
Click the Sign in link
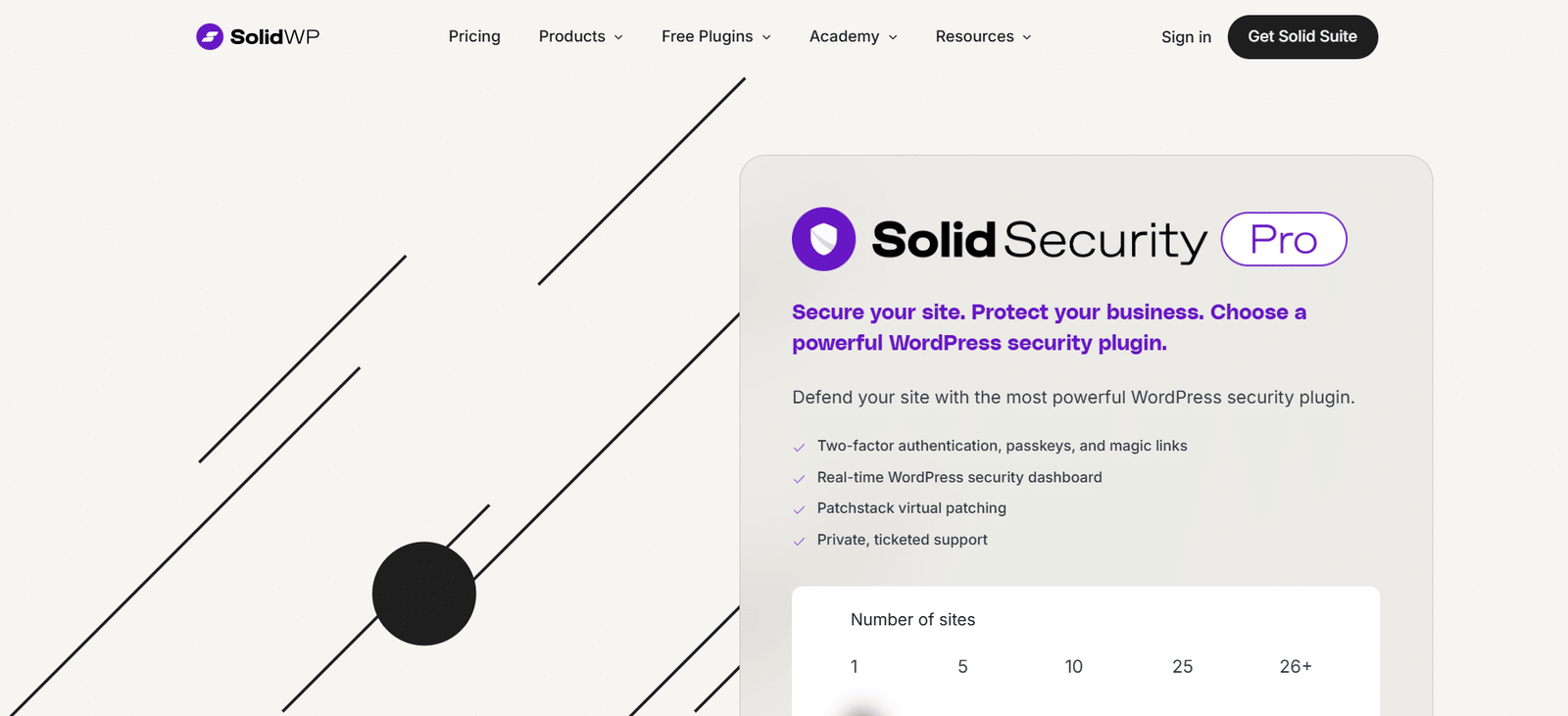[1186, 37]
